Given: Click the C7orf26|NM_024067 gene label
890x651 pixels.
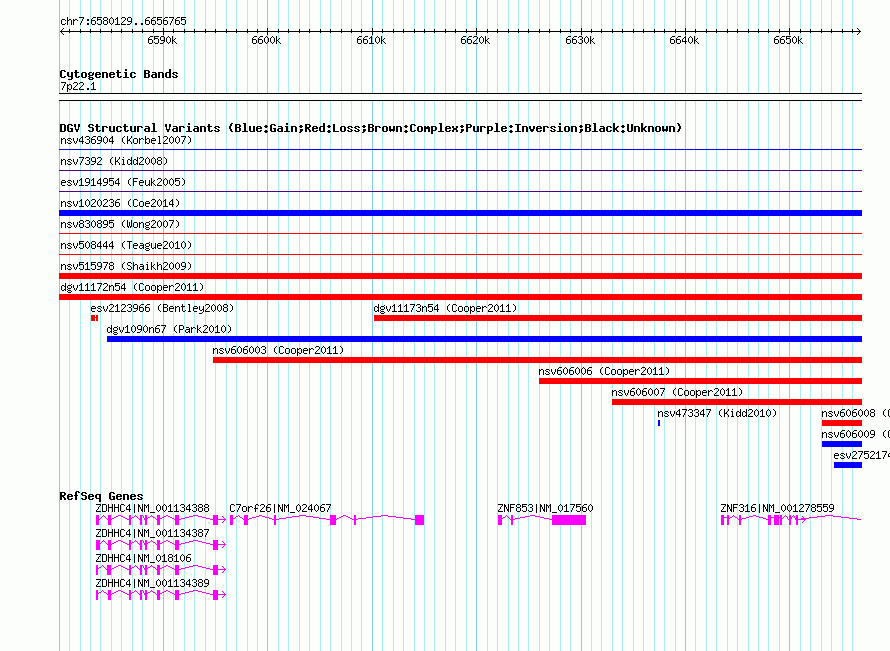Looking at the screenshot, I should pyautogui.click(x=280, y=508).
